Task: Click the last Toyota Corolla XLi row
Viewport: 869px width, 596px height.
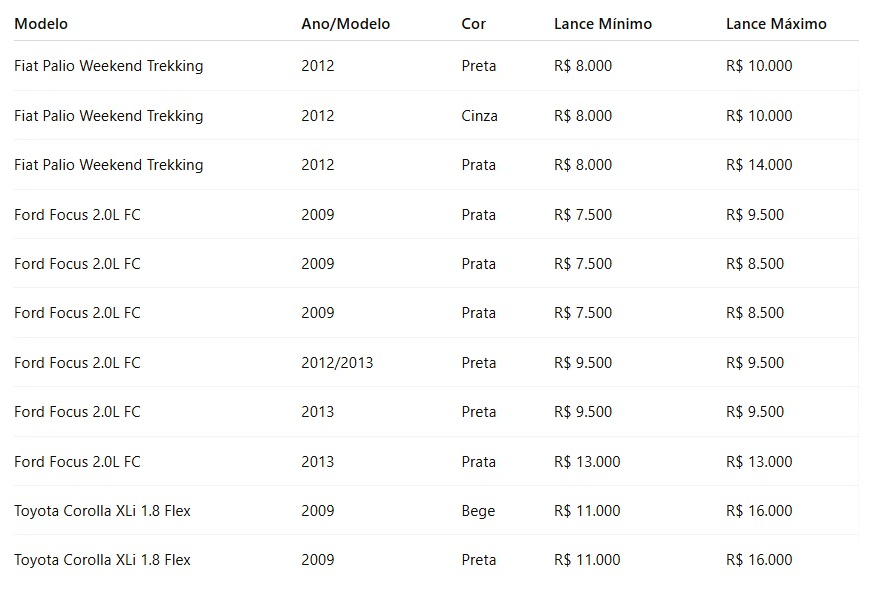Action: pyautogui.click(x=436, y=560)
